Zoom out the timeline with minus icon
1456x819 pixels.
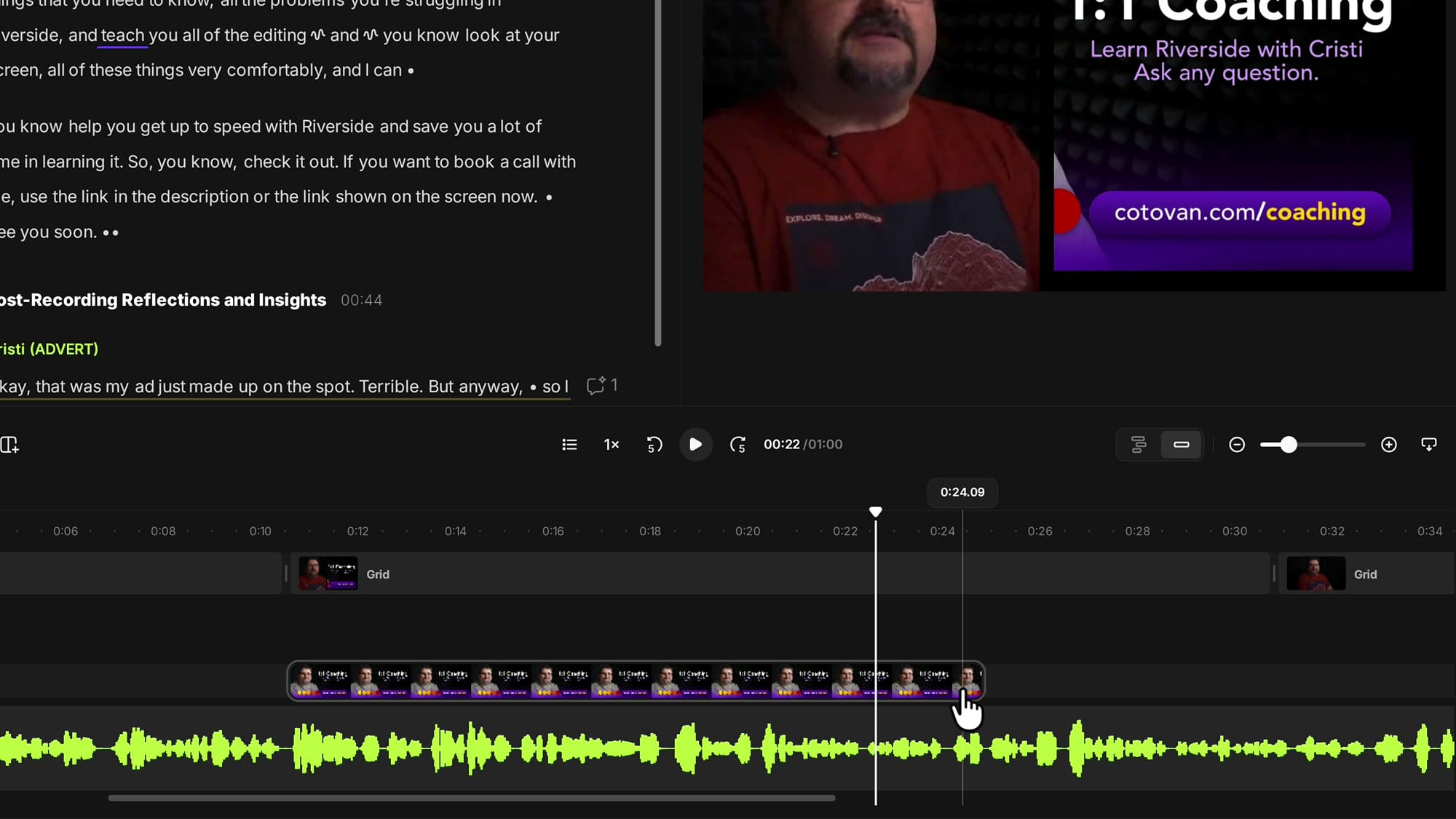pyautogui.click(x=1237, y=445)
